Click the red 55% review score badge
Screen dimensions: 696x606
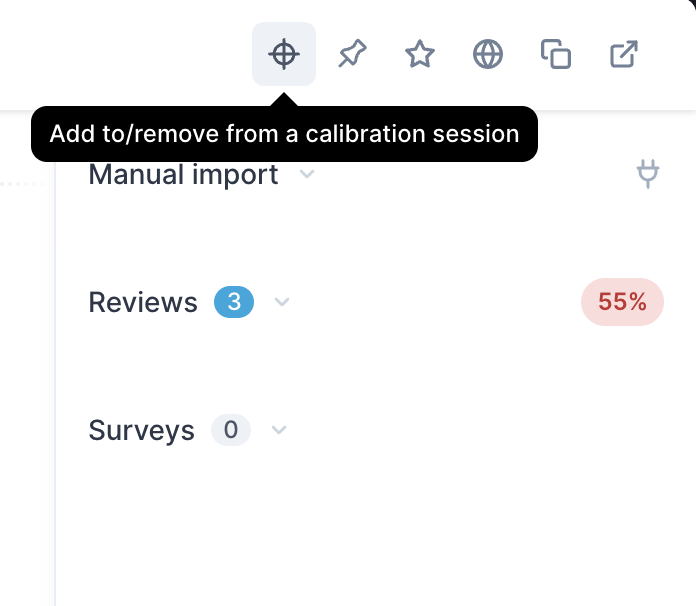pyautogui.click(x=622, y=302)
